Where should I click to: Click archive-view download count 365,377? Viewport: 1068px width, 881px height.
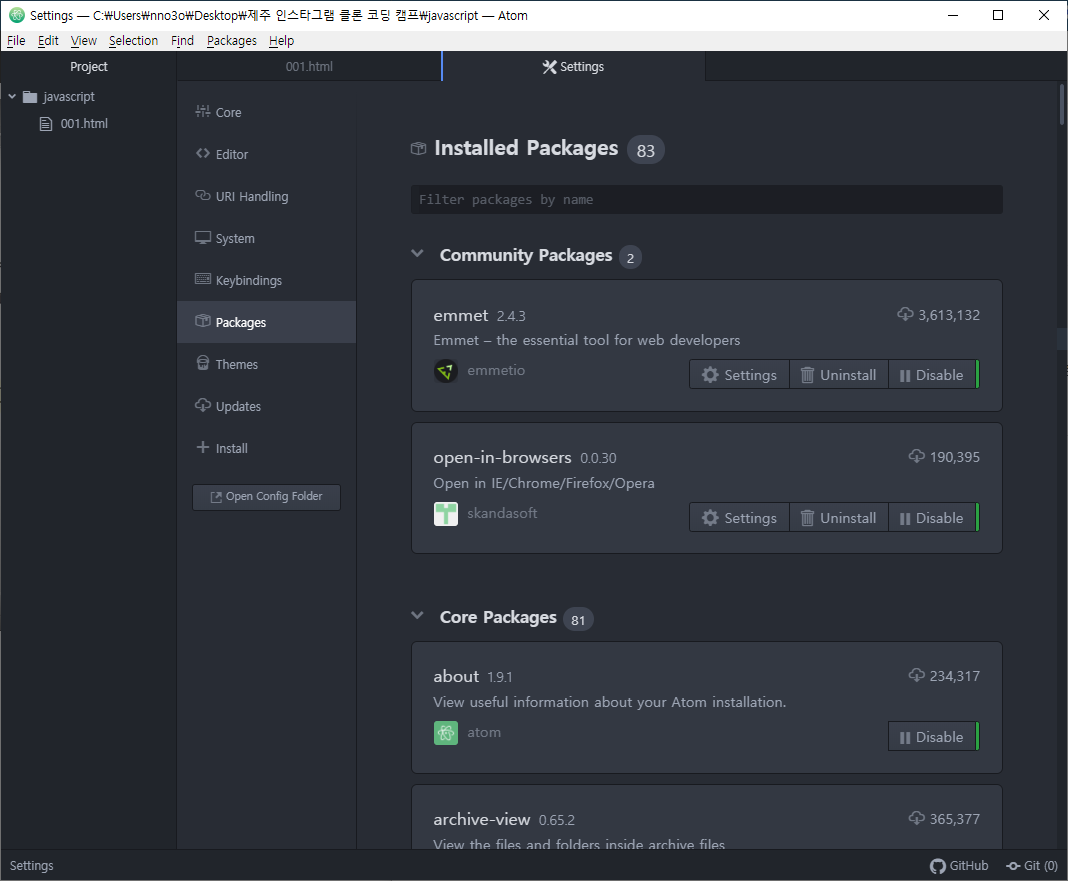(944, 819)
